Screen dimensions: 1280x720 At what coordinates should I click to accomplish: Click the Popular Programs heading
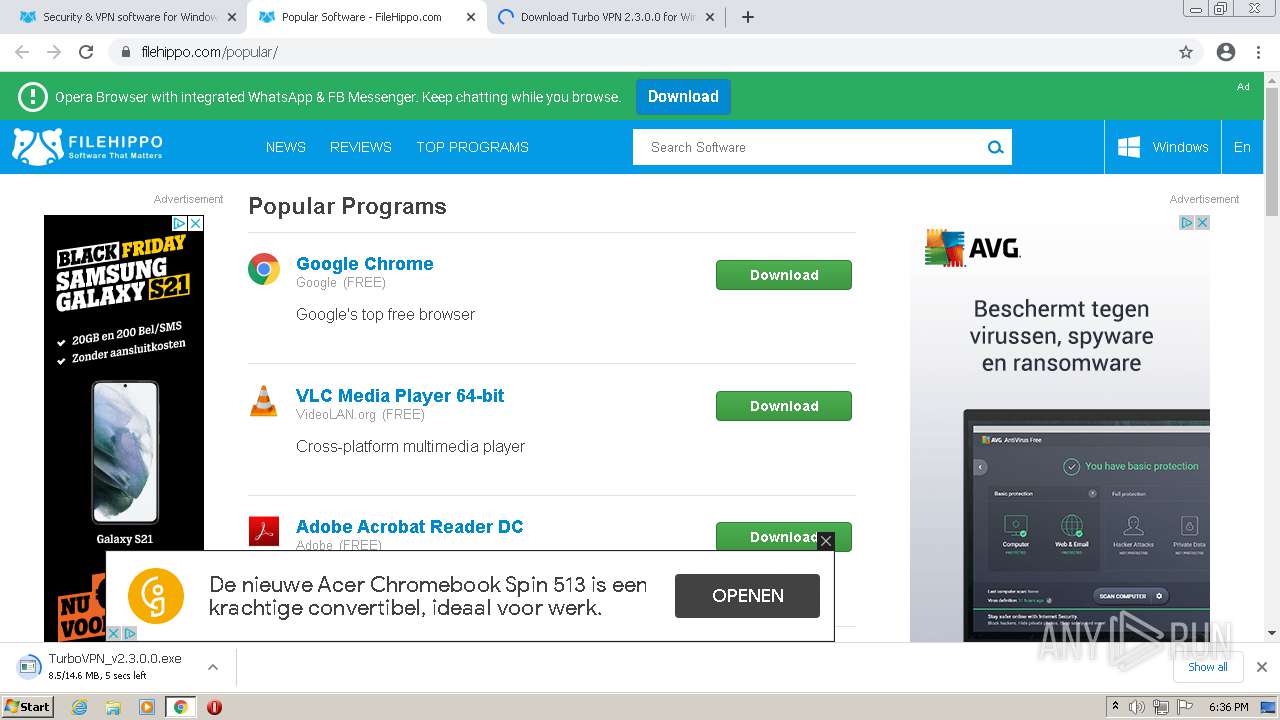pyautogui.click(x=347, y=206)
